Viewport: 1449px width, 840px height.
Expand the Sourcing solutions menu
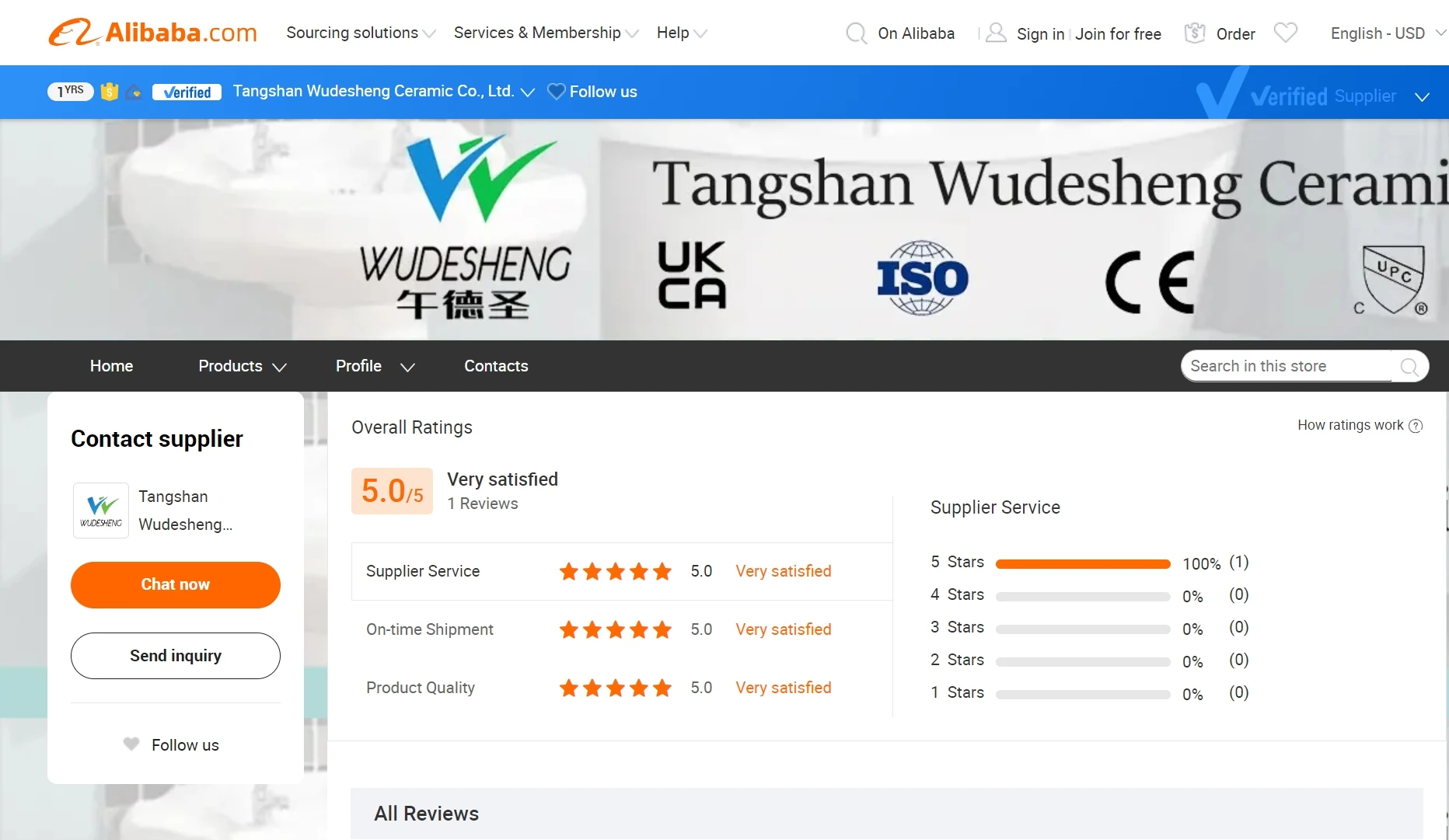click(361, 33)
